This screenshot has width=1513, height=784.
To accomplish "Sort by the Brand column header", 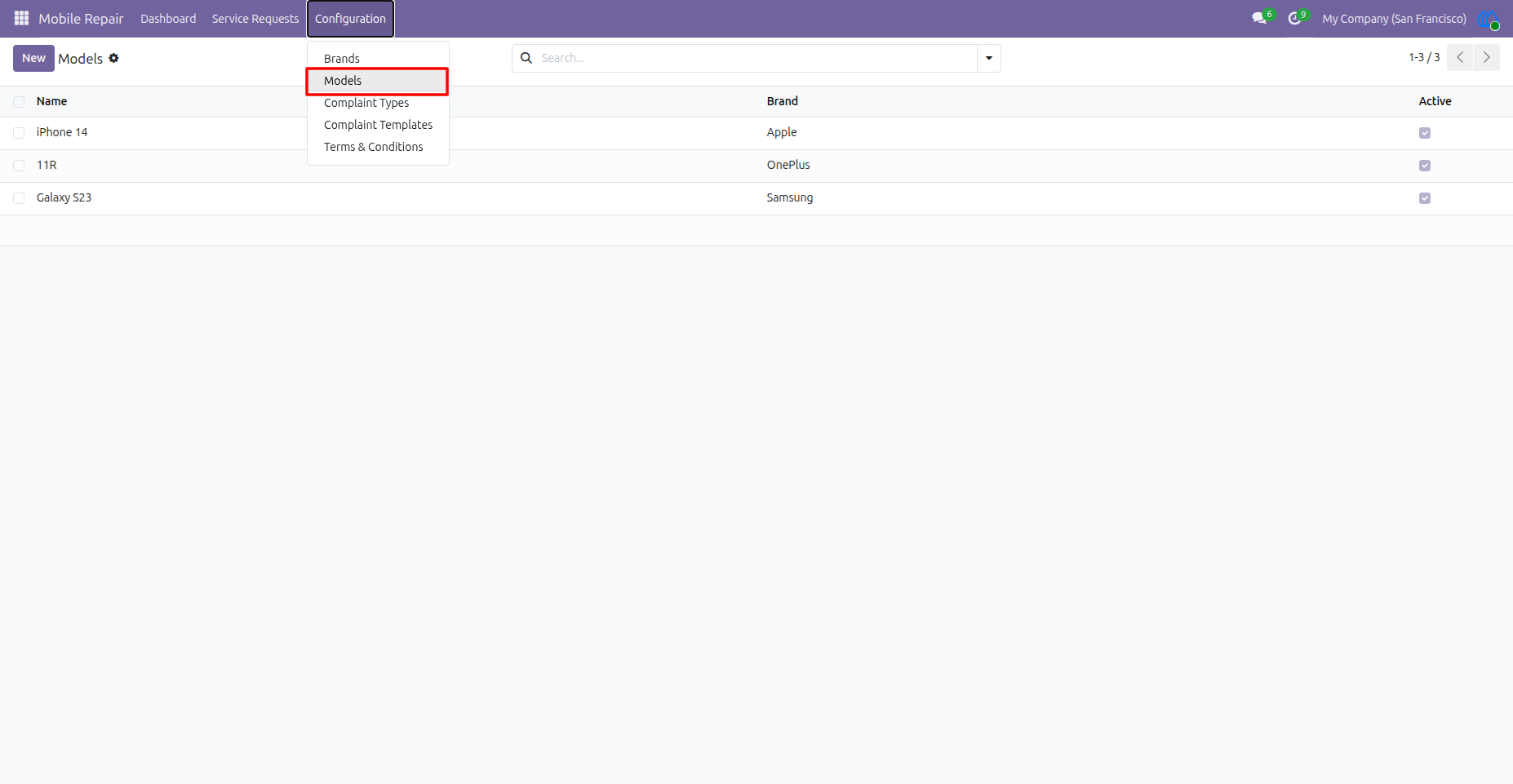I will pos(783,101).
